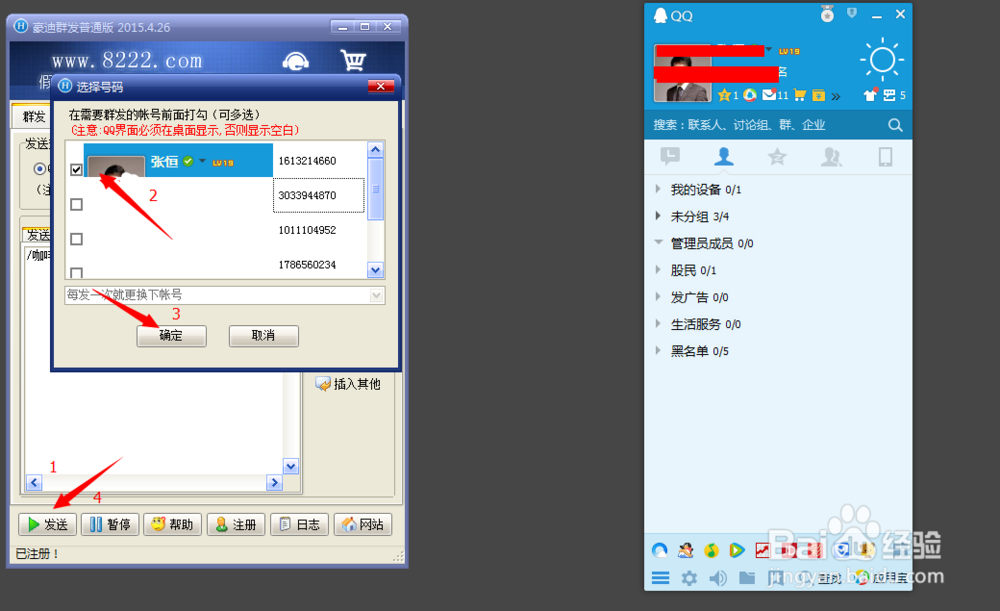
Task: Click the 取消 button
Action: (x=263, y=335)
